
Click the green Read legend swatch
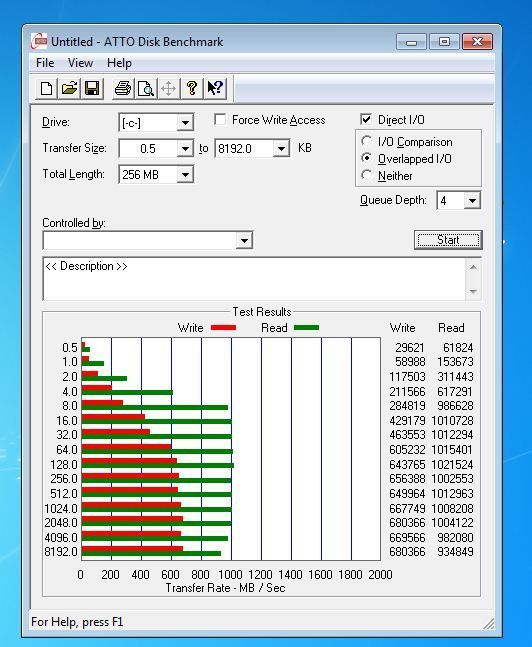[306, 328]
